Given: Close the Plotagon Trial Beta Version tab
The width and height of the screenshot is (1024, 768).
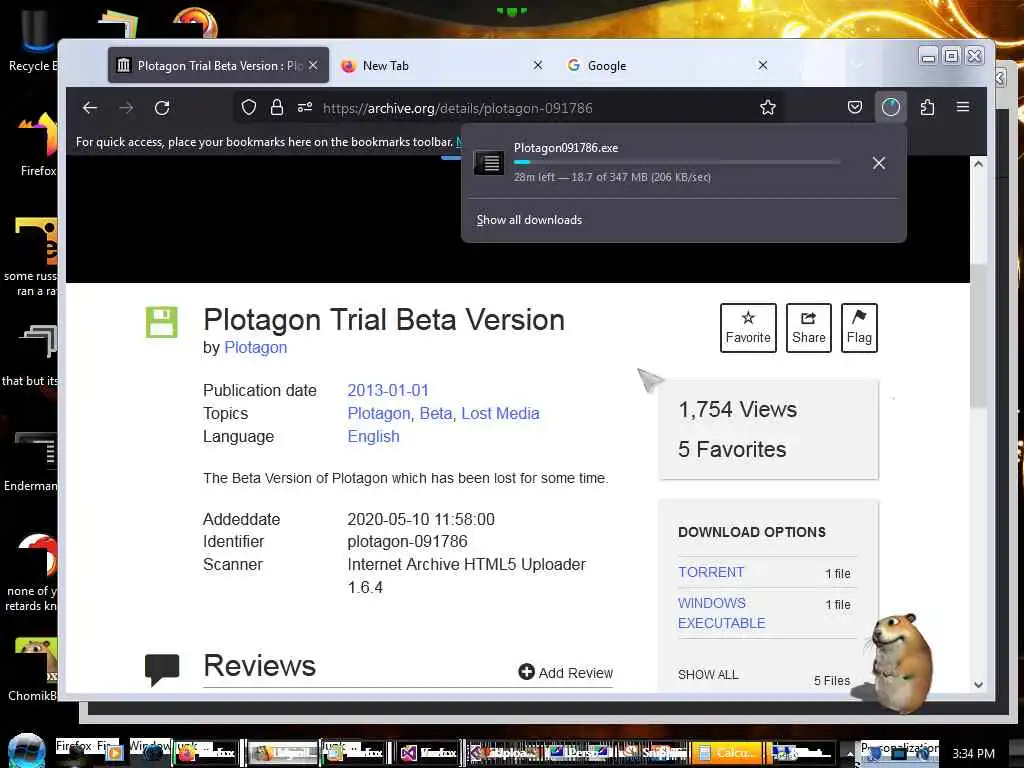Looking at the screenshot, I should (313, 65).
